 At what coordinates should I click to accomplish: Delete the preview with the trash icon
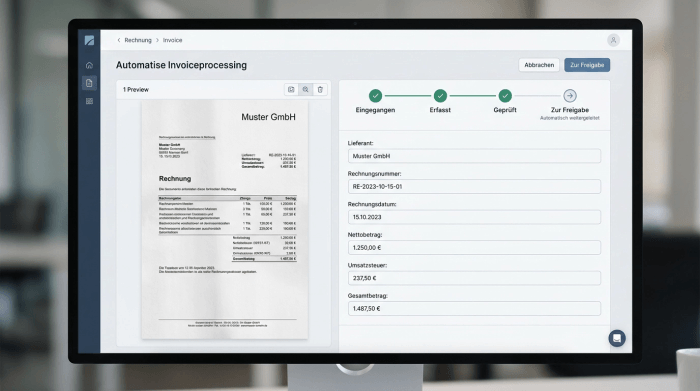tap(320, 89)
